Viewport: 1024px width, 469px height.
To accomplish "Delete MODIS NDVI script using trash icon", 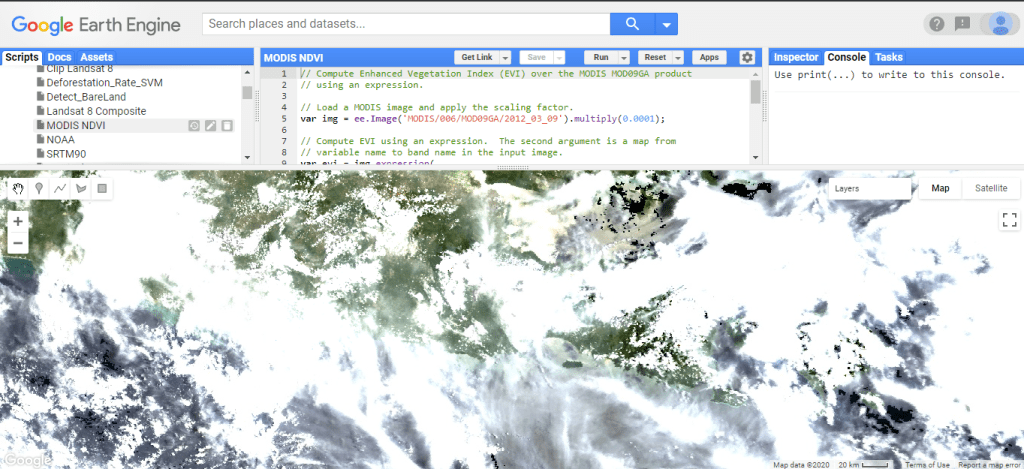I will pos(227,126).
